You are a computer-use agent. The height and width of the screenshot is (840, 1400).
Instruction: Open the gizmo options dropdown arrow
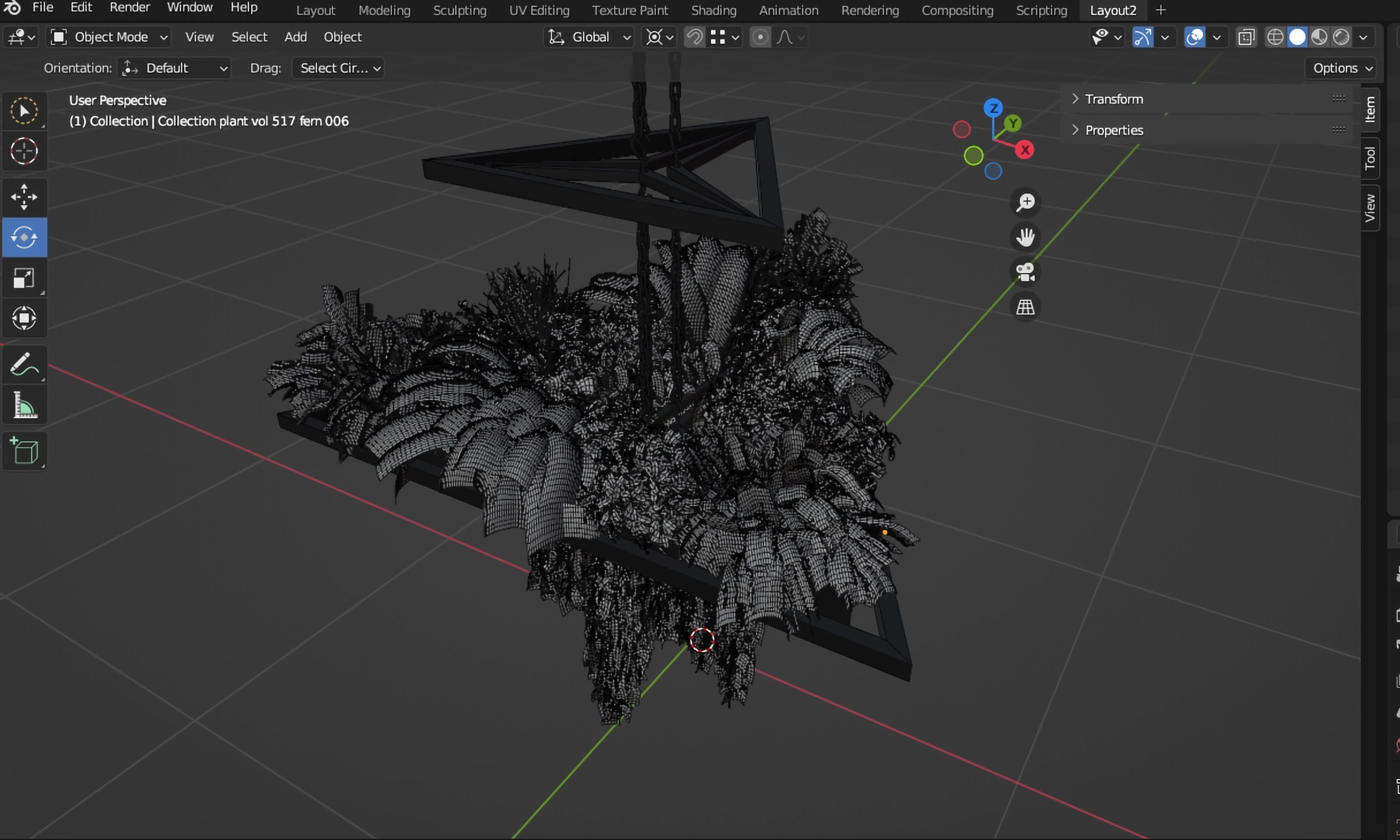pos(1165,37)
